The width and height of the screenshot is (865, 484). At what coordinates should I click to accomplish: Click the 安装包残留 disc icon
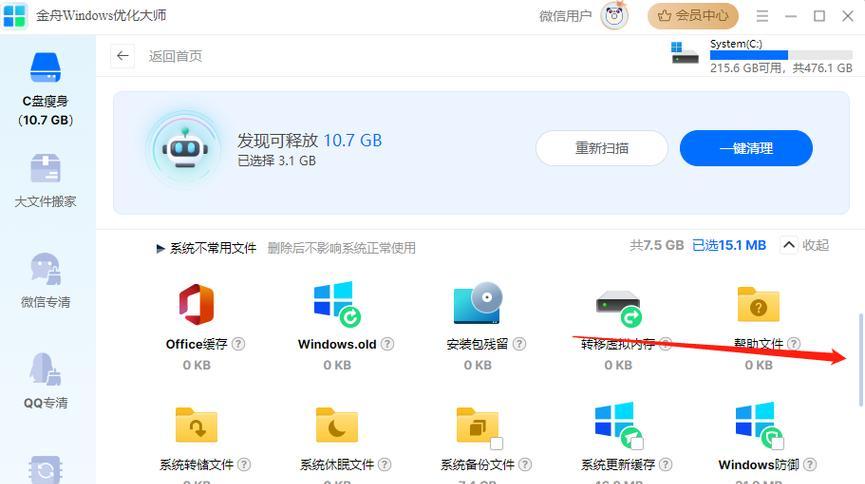pos(478,303)
